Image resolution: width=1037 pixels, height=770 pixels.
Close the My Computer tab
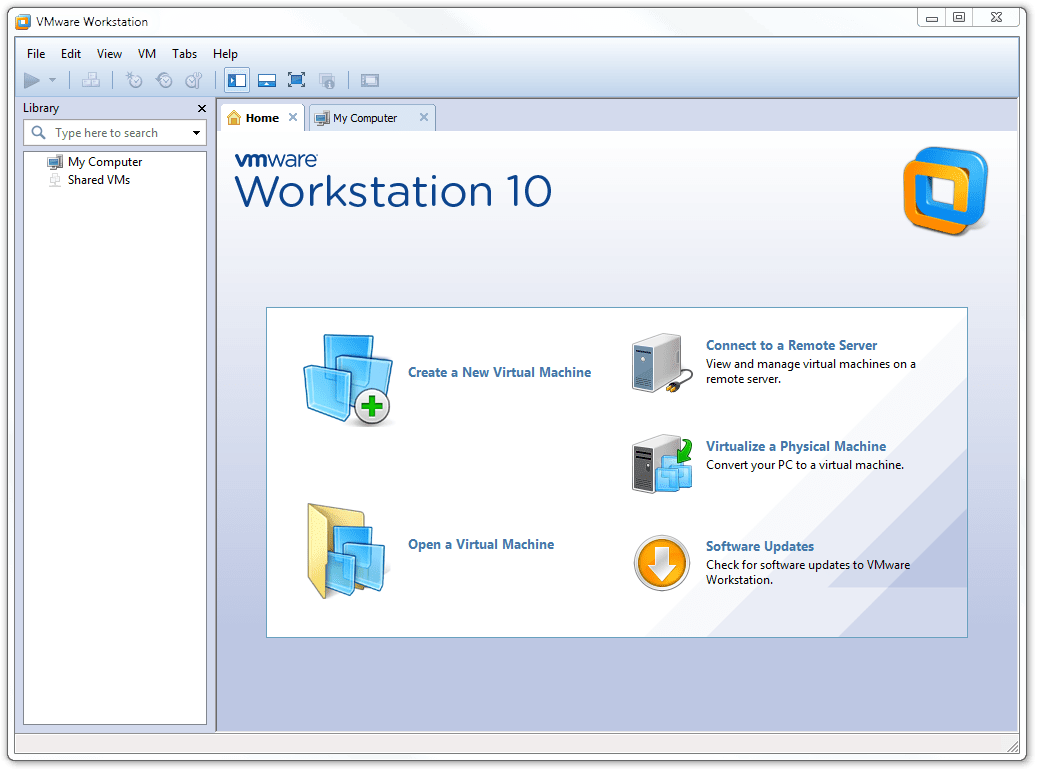[424, 117]
